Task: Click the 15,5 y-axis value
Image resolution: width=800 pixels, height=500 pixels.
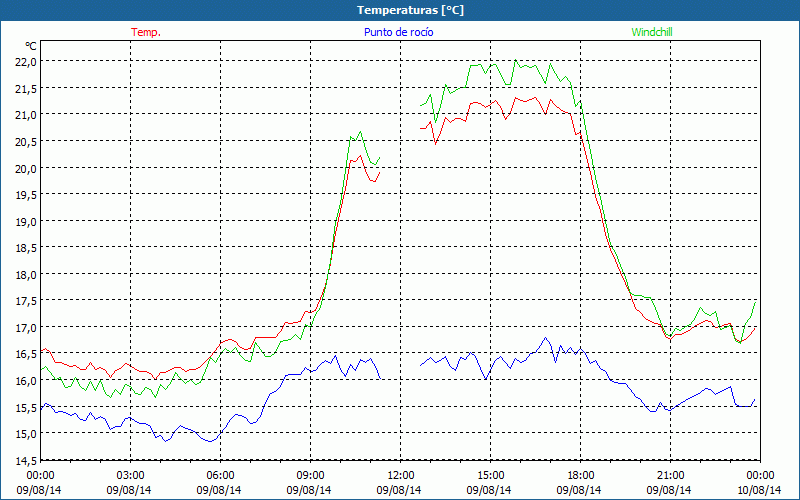Action: coord(28,407)
